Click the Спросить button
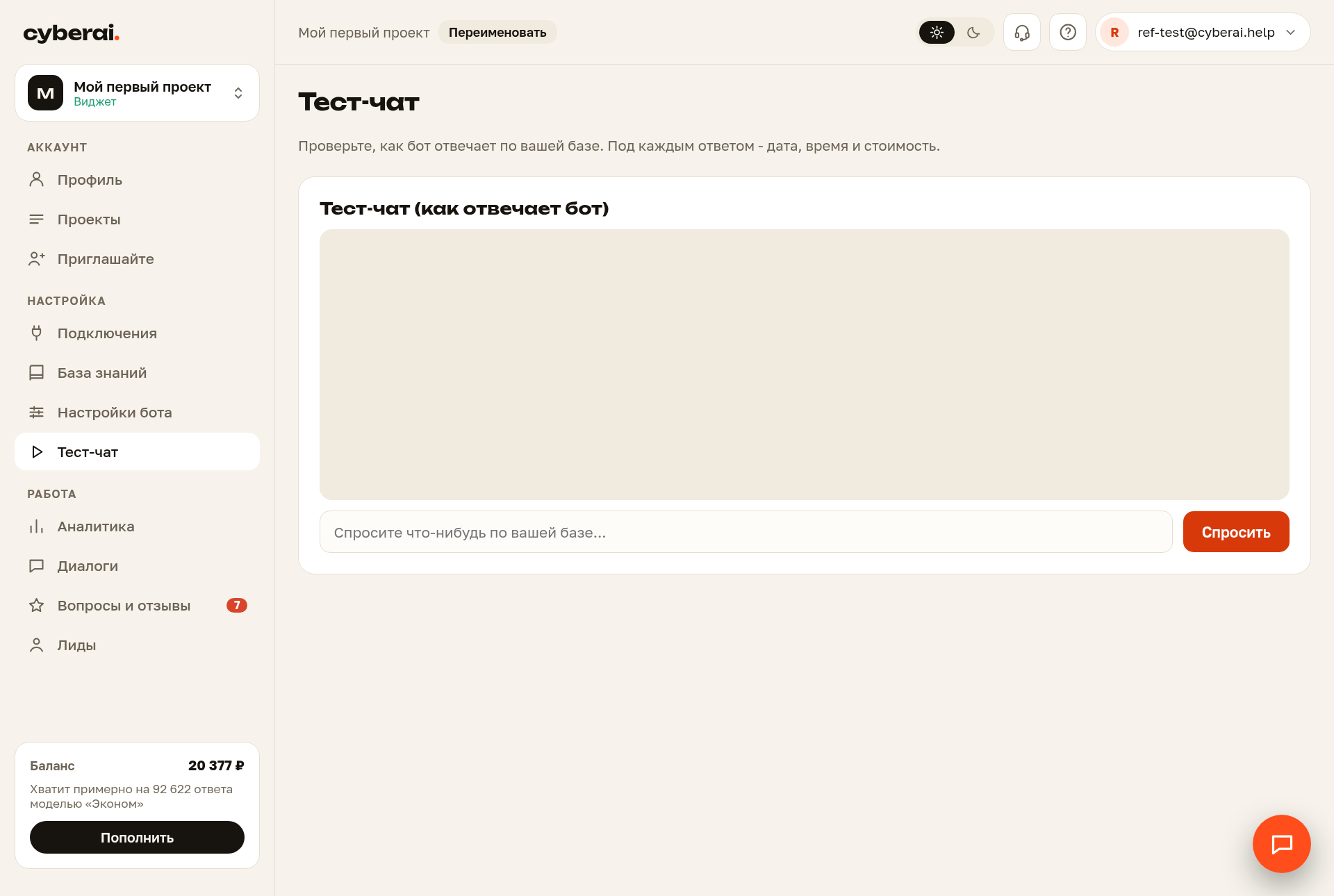This screenshot has height=896, width=1334. (1236, 532)
